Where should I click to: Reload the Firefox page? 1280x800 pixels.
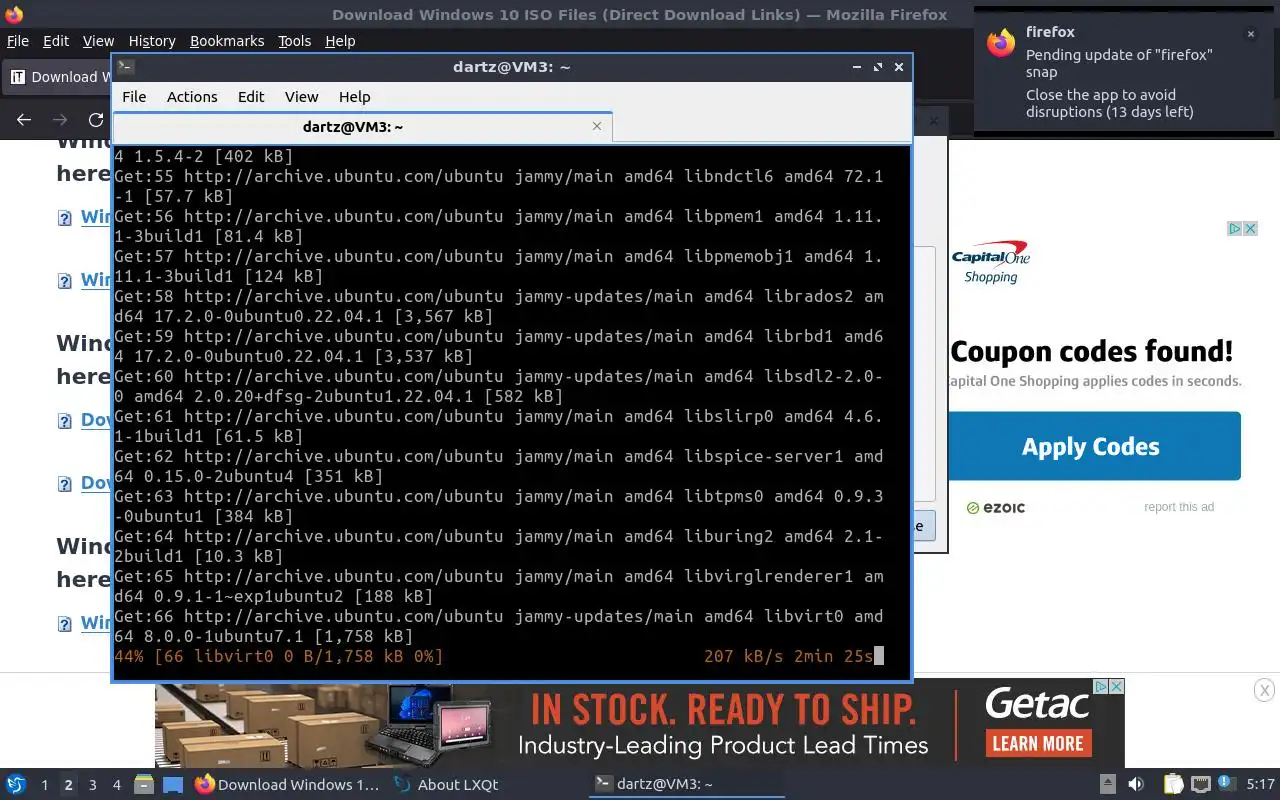click(96, 119)
